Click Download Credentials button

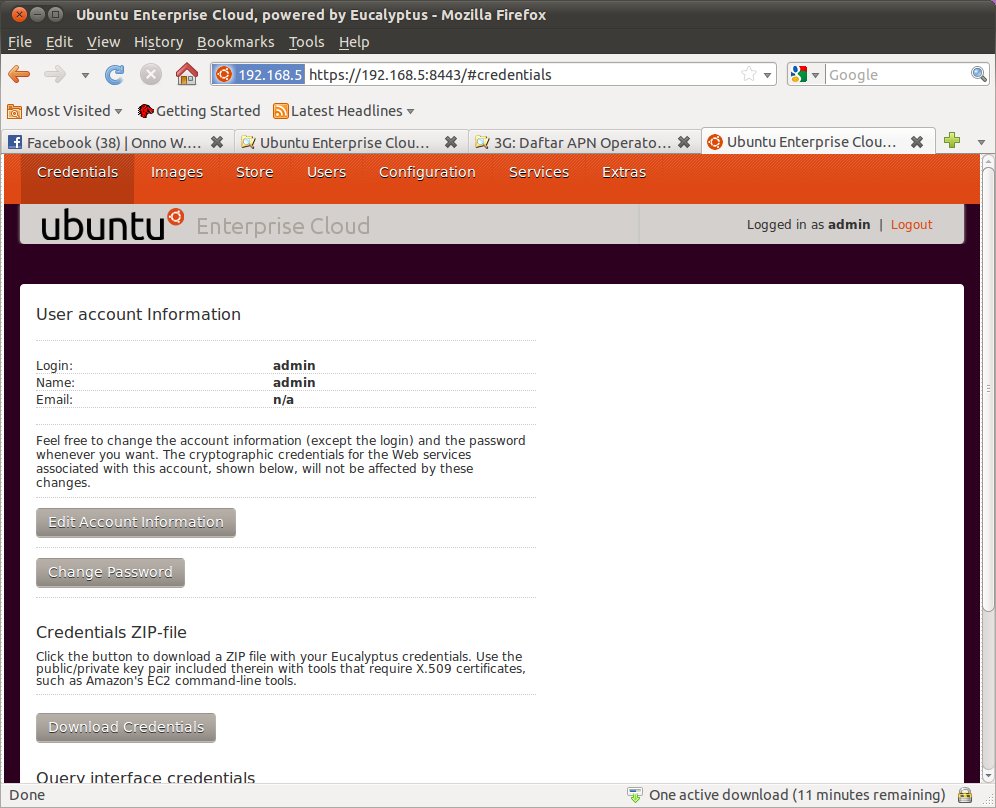126,727
